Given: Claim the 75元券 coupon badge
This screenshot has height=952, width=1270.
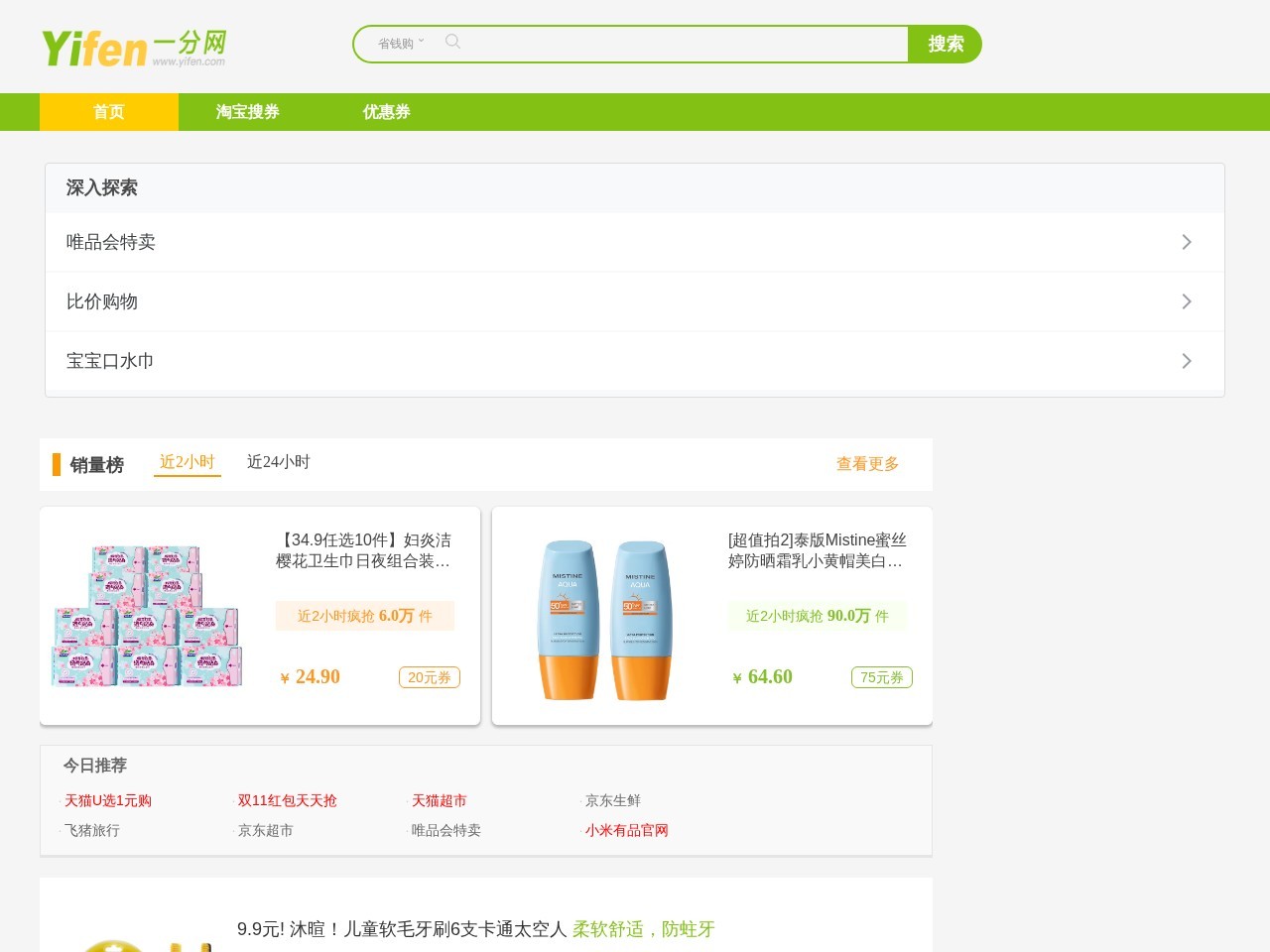Looking at the screenshot, I should [881, 677].
